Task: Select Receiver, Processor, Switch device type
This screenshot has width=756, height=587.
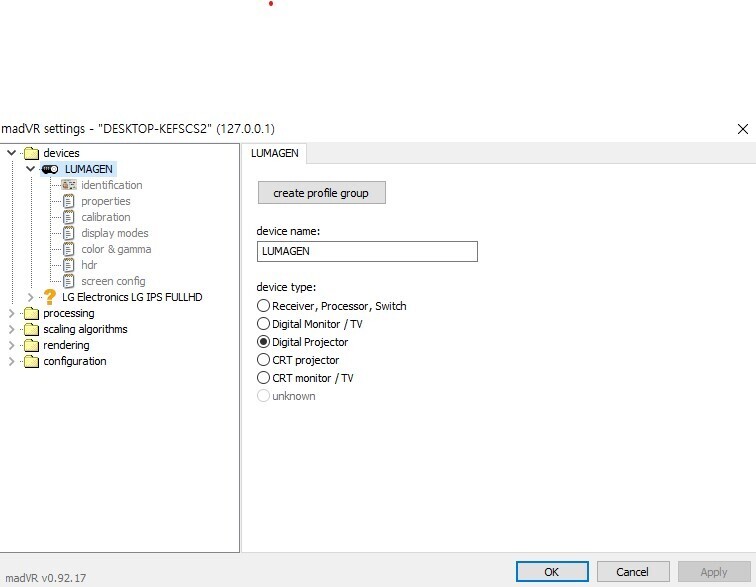Action: coord(264,306)
